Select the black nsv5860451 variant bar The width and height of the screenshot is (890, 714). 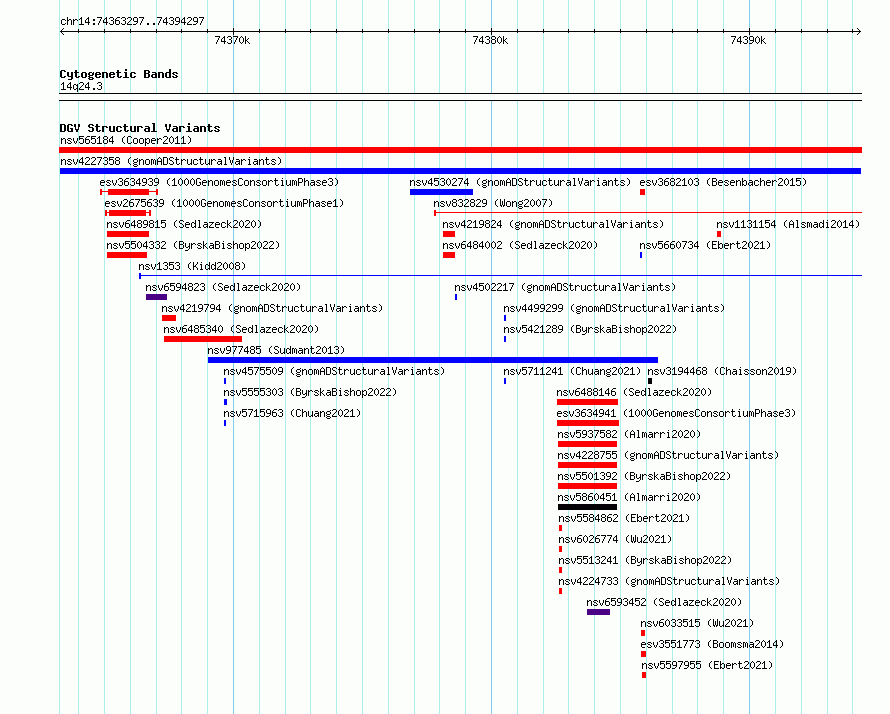coord(587,507)
